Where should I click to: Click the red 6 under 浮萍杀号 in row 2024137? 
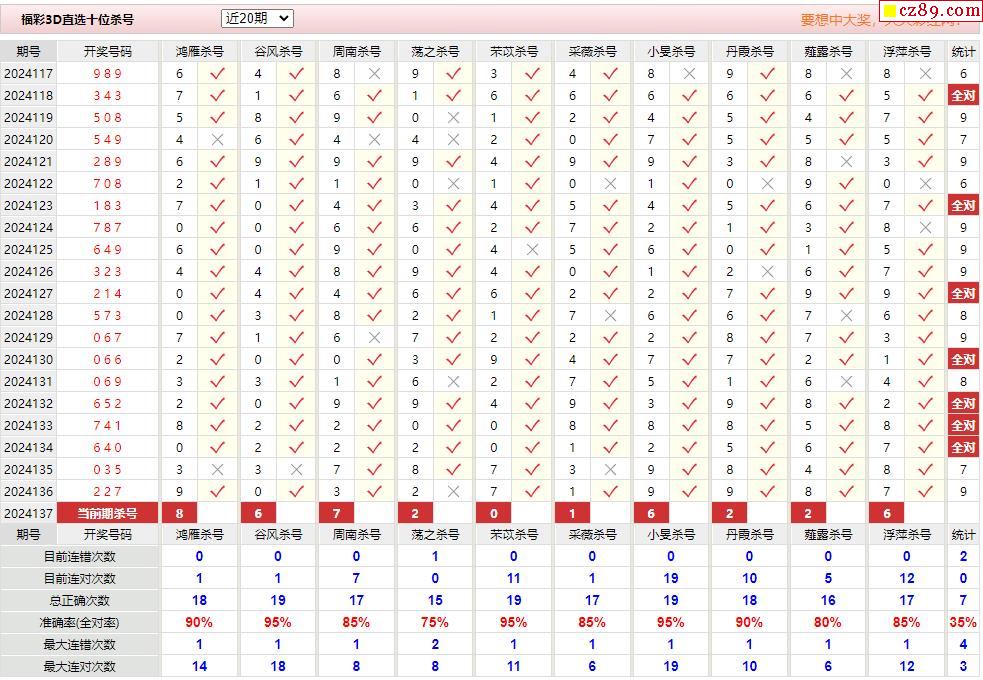pyautogui.click(x=887, y=513)
